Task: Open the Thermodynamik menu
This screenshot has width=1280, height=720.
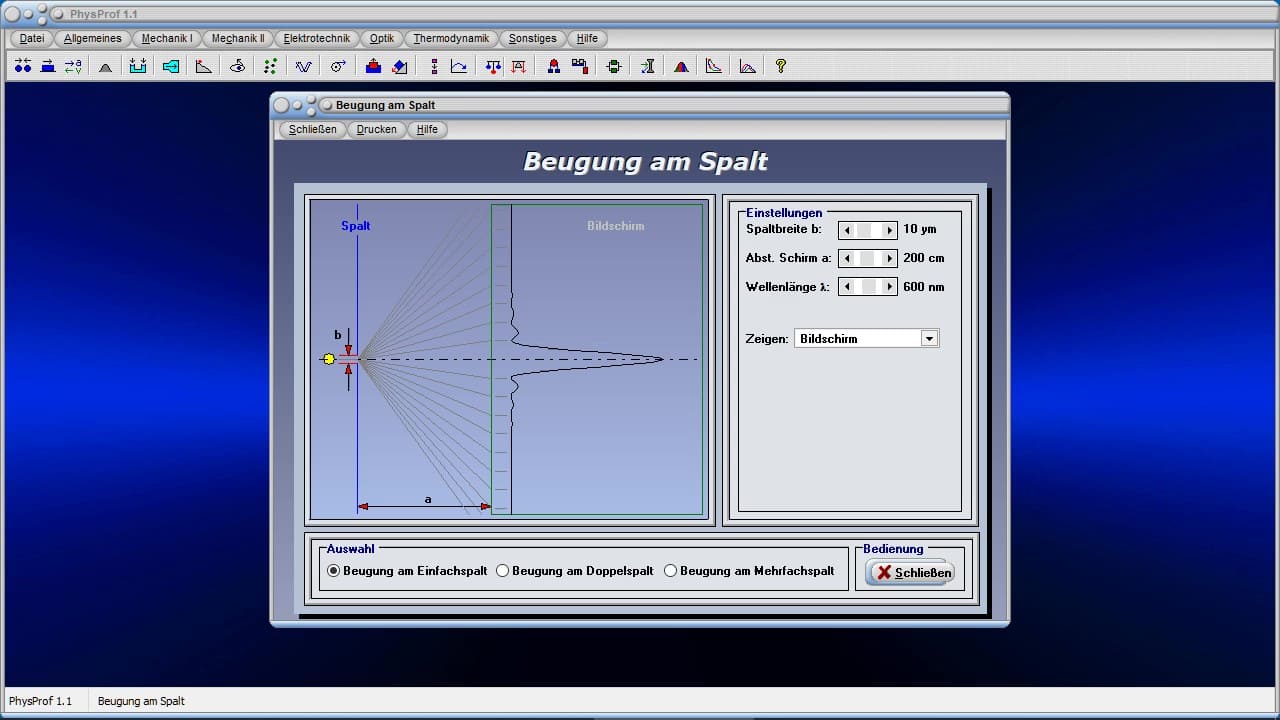Action: pos(451,38)
